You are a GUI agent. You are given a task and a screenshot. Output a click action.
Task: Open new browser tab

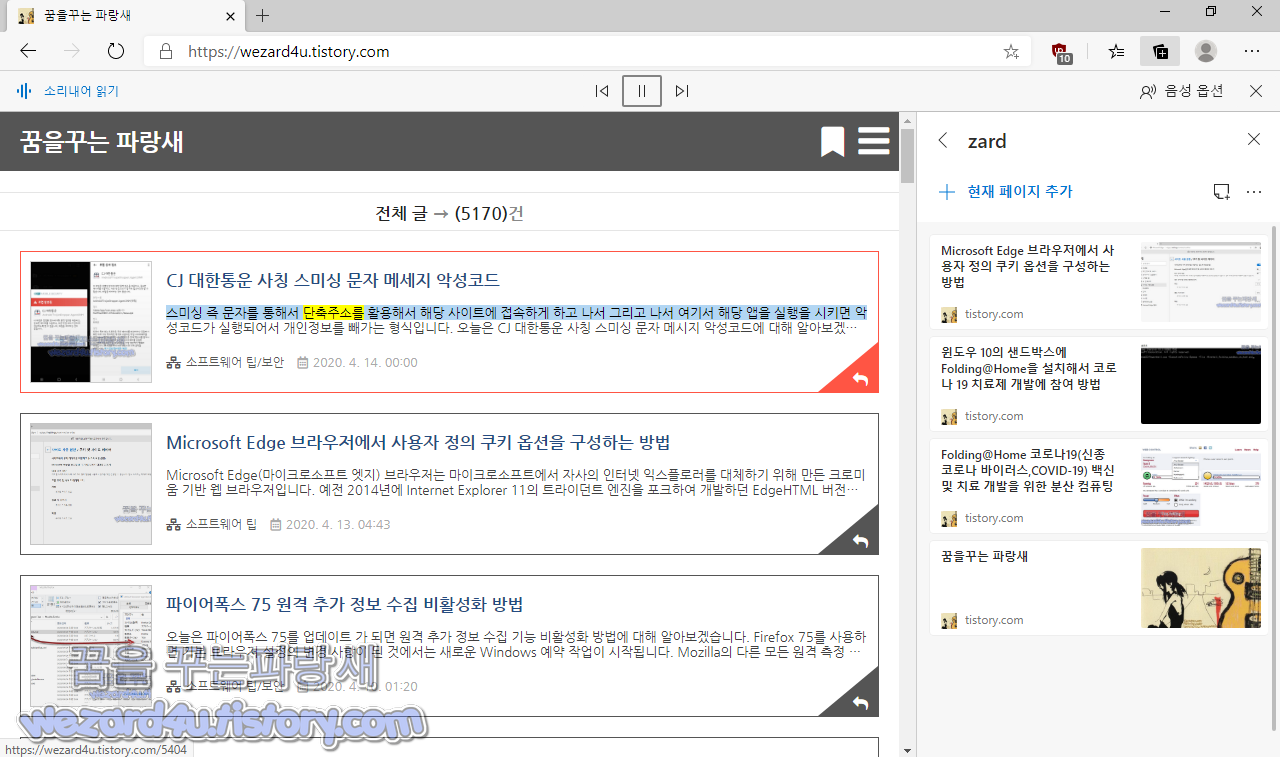262,16
